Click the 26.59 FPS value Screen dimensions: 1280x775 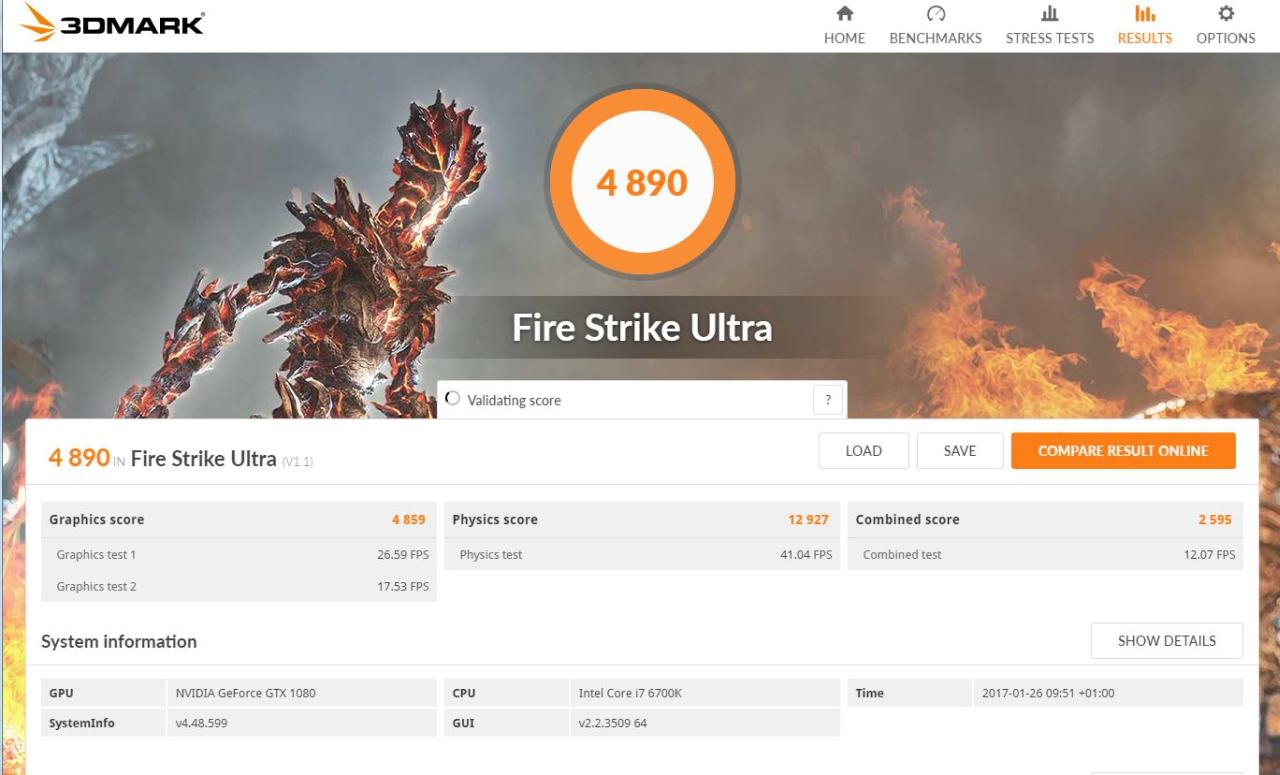[403, 555]
